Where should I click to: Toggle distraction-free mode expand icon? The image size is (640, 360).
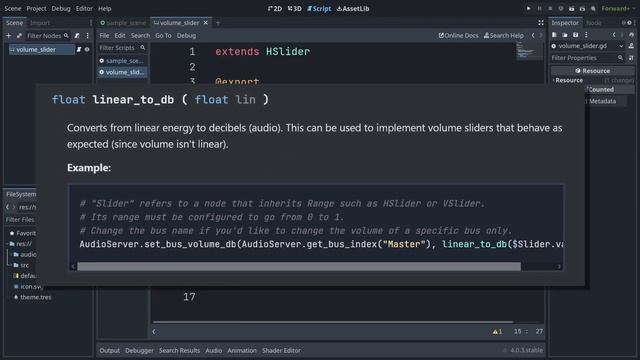540,23
